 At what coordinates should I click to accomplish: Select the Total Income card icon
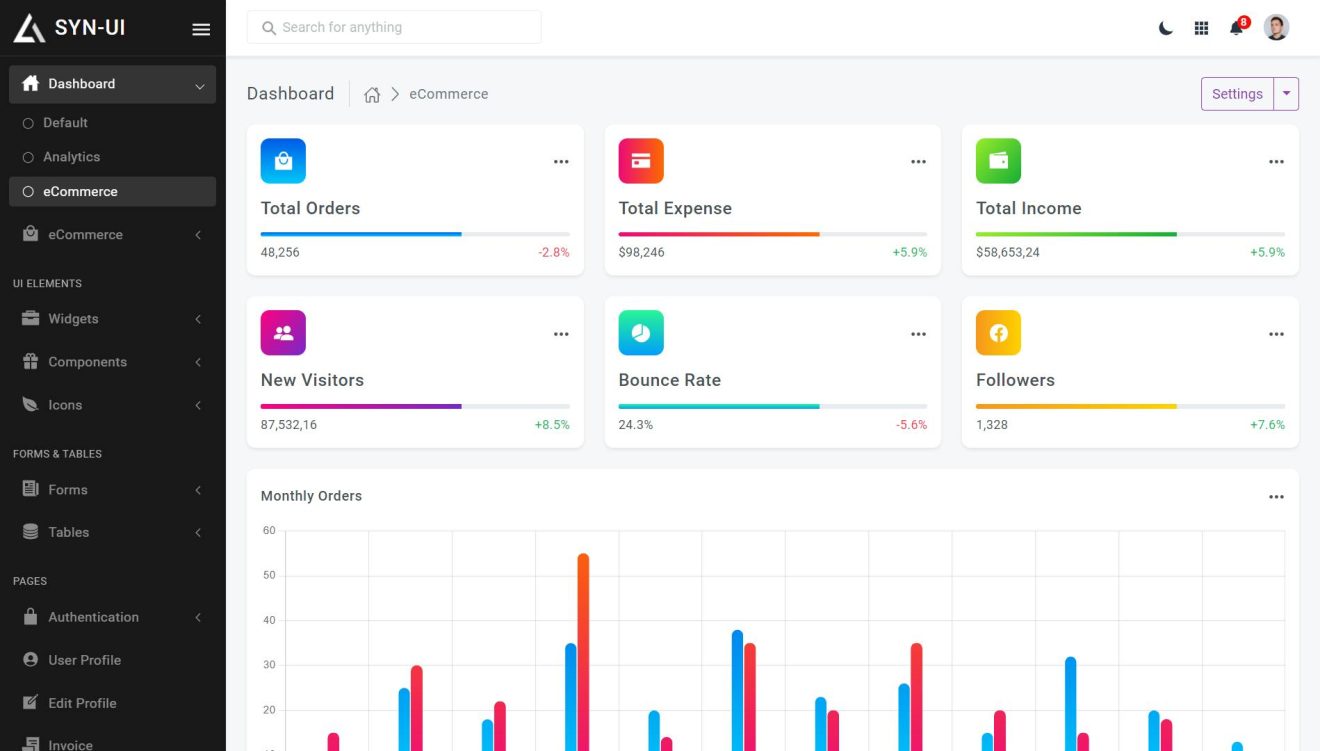(998, 160)
